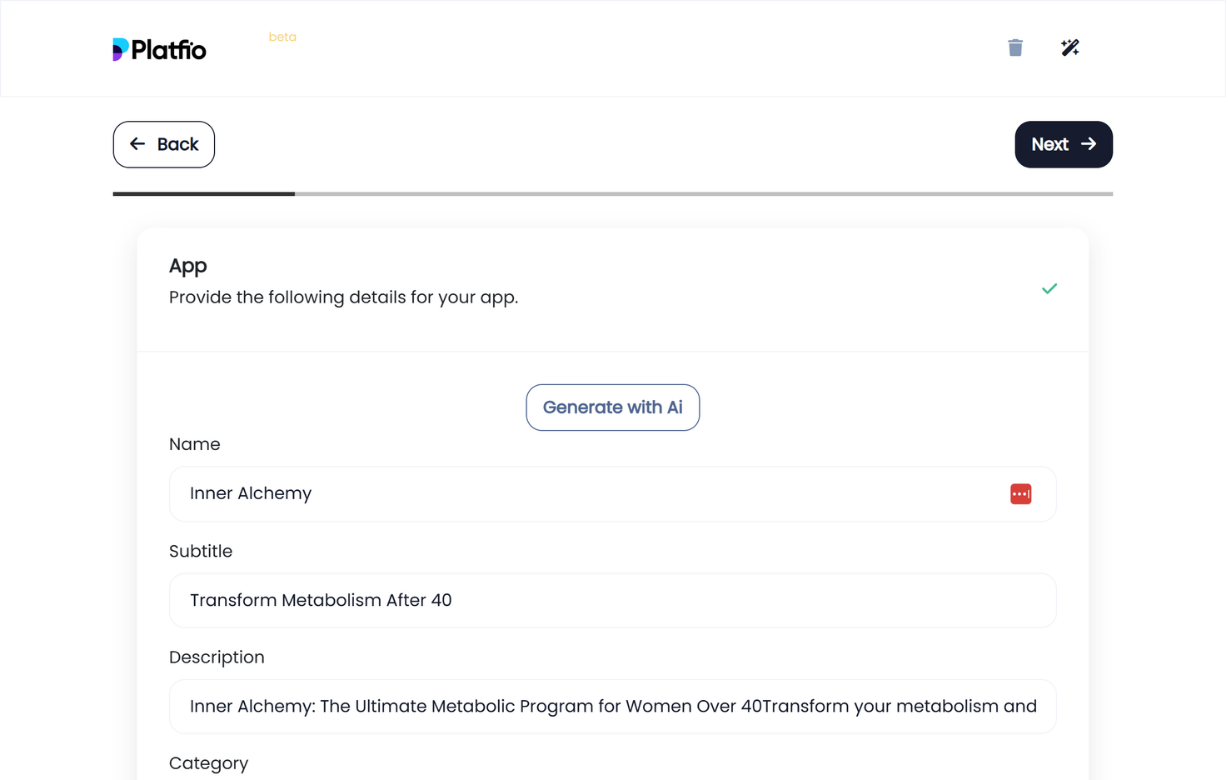Click the left arrow icon inside Back button

(137, 144)
